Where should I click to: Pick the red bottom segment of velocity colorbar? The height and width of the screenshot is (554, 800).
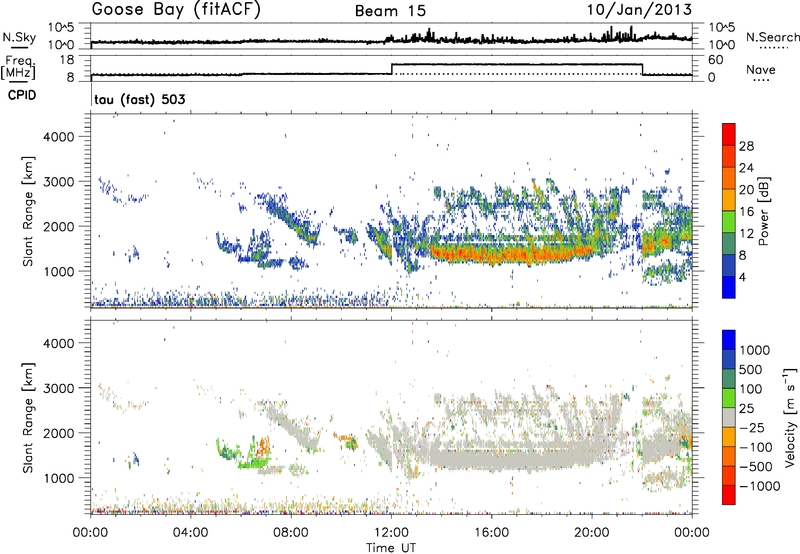pos(729,495)
